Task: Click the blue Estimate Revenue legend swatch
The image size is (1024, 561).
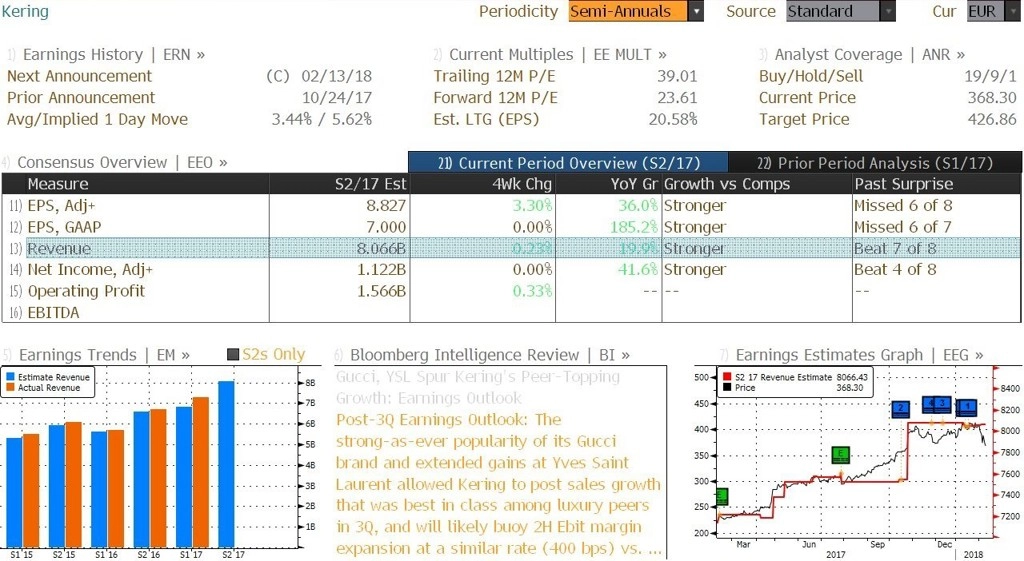Action: (x=10, y=377)
